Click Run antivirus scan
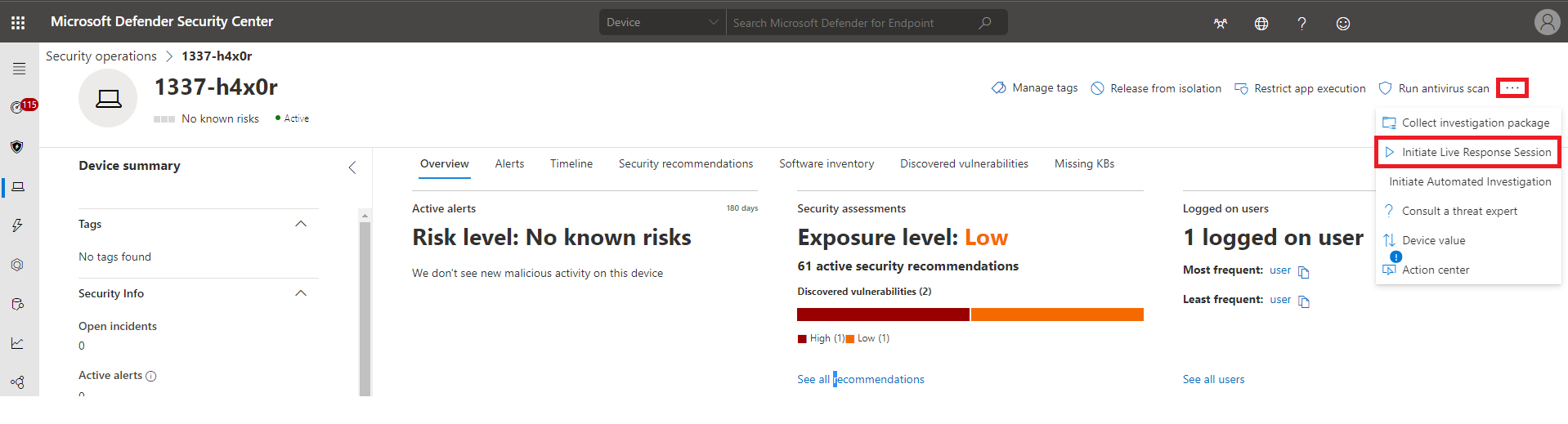1568x424 pixels. pos(1434,88)
